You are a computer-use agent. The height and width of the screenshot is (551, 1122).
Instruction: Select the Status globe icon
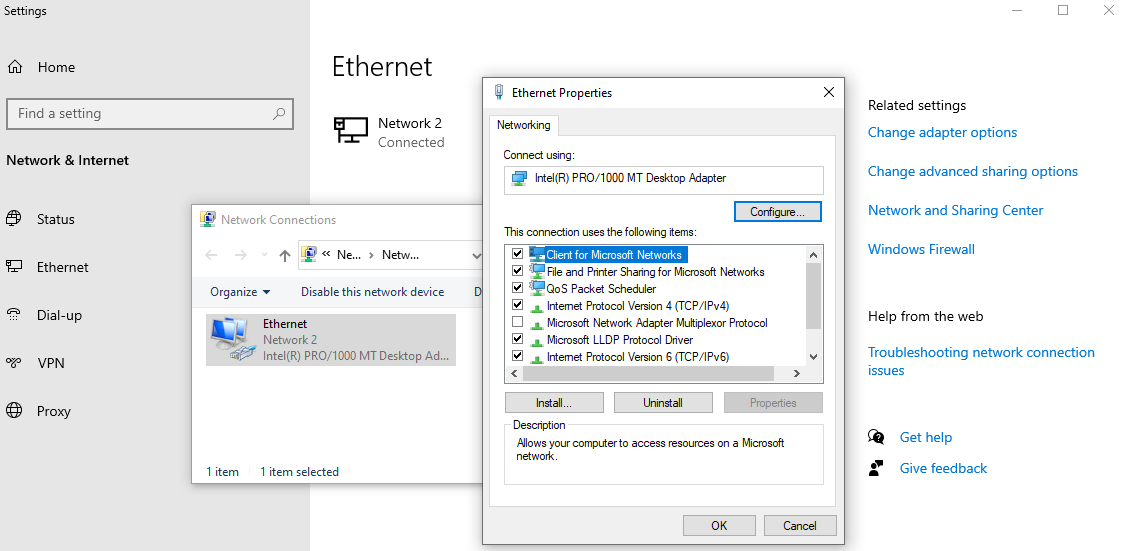[x=15, y=219]
